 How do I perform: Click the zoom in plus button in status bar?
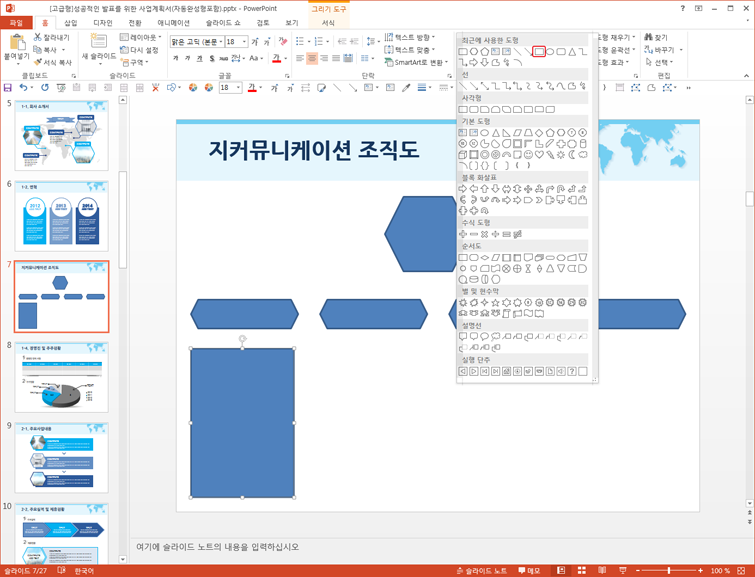click(x=700, y=571)
